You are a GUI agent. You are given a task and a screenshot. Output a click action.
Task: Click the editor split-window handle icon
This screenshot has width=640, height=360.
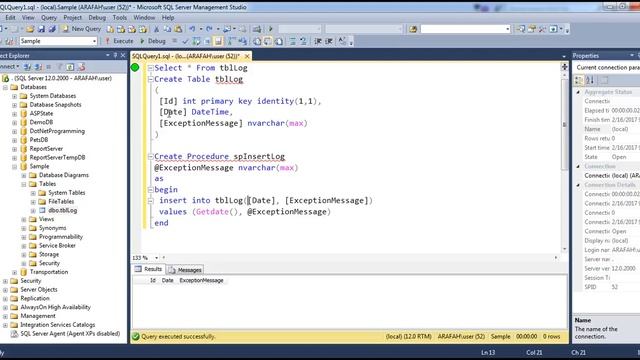(x=564, y=67)
